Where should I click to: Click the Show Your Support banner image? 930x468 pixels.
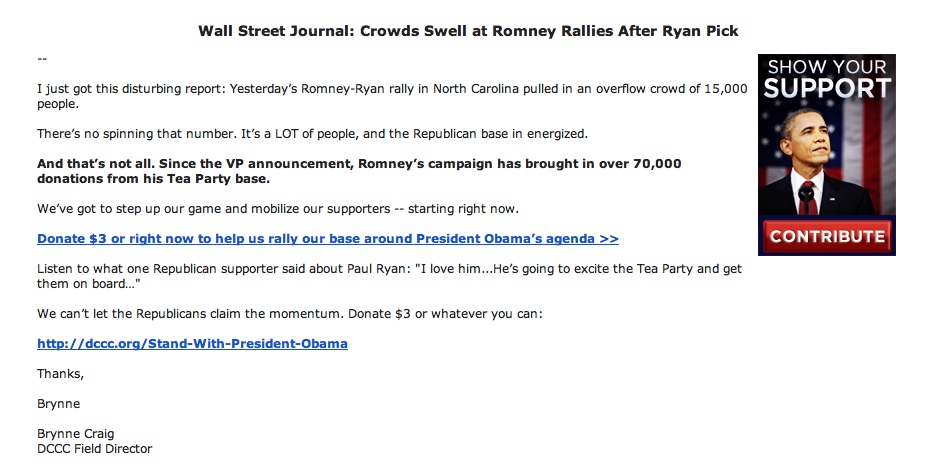(827, 155)
